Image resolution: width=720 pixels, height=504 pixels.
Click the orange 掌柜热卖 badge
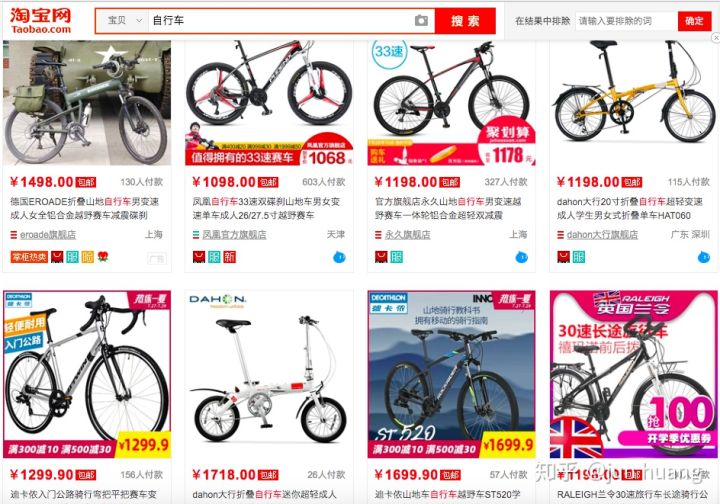coord(29,257)
